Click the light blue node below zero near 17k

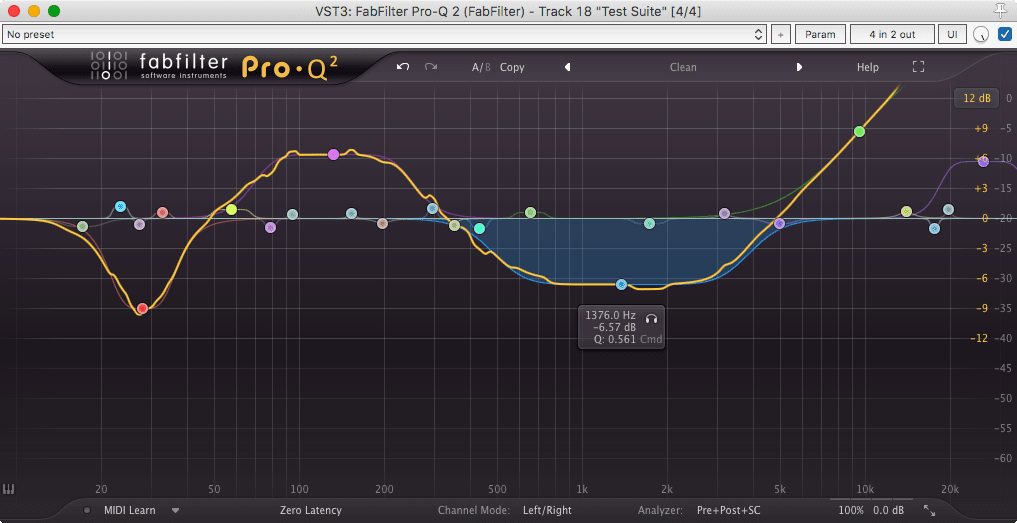pos(934,228)
